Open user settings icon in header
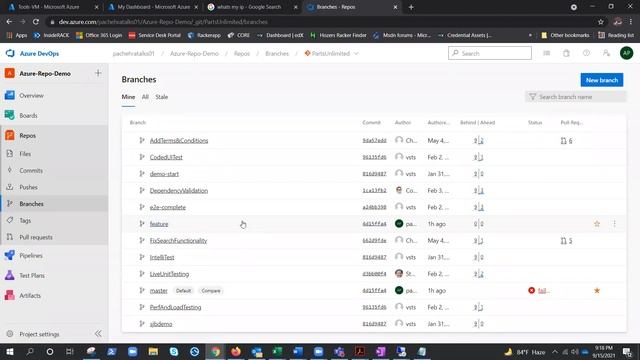Screen dimensions: 640x360 click(606, 53)
